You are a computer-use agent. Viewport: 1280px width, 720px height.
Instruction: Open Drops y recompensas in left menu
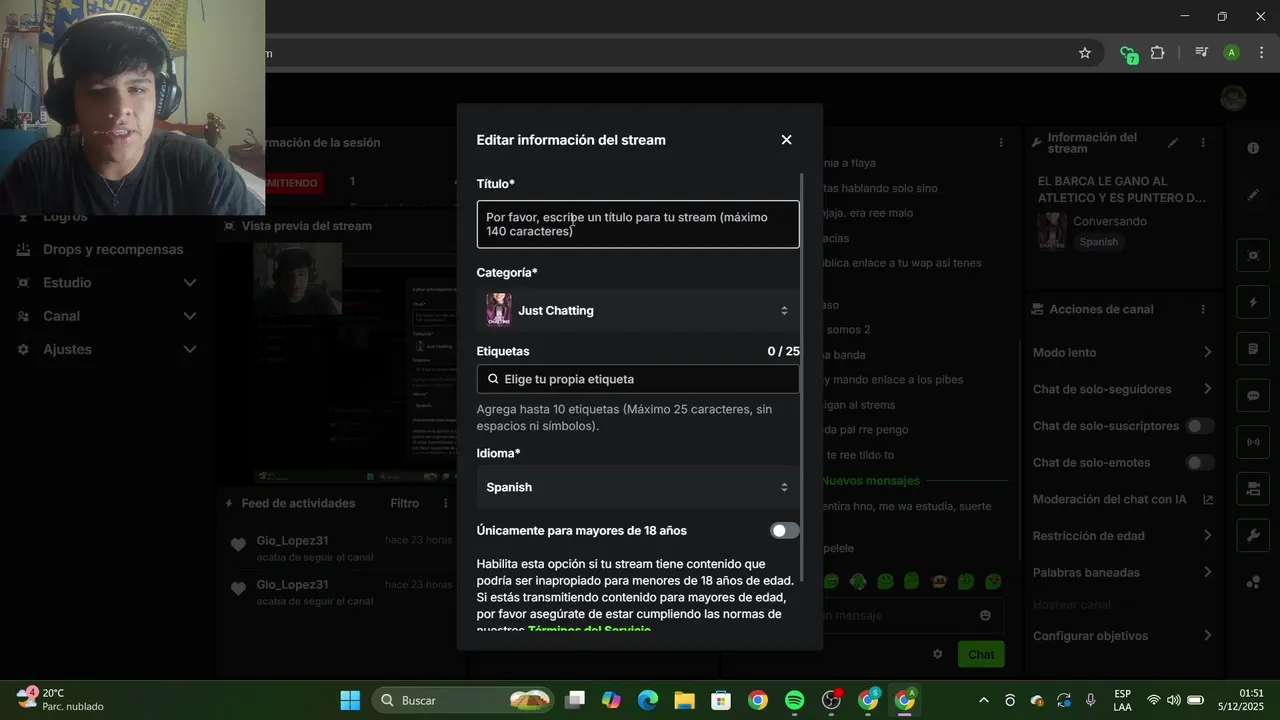113,249
